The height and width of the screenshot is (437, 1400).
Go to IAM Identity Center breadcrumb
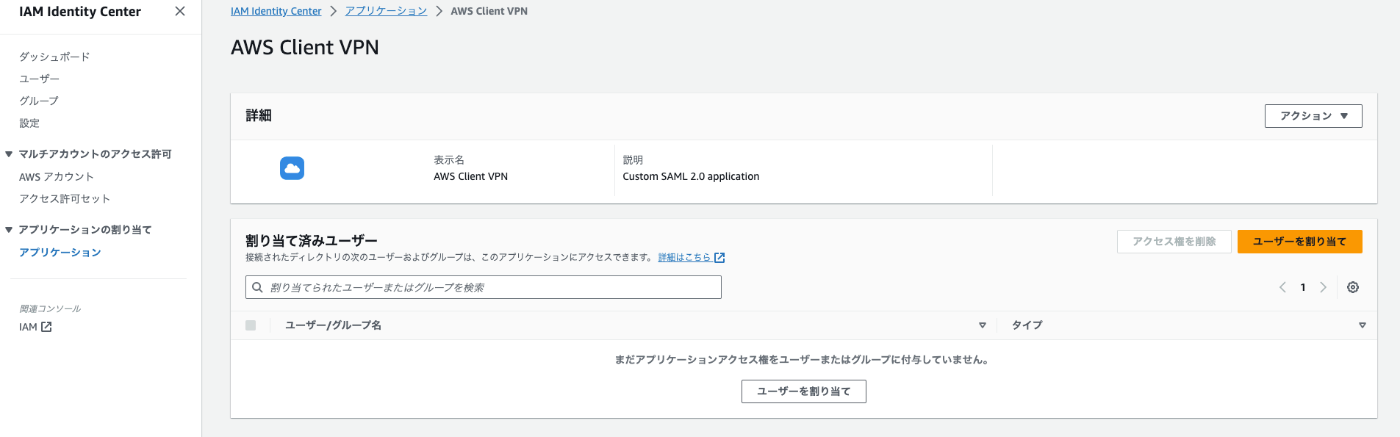tap(276, 11)
